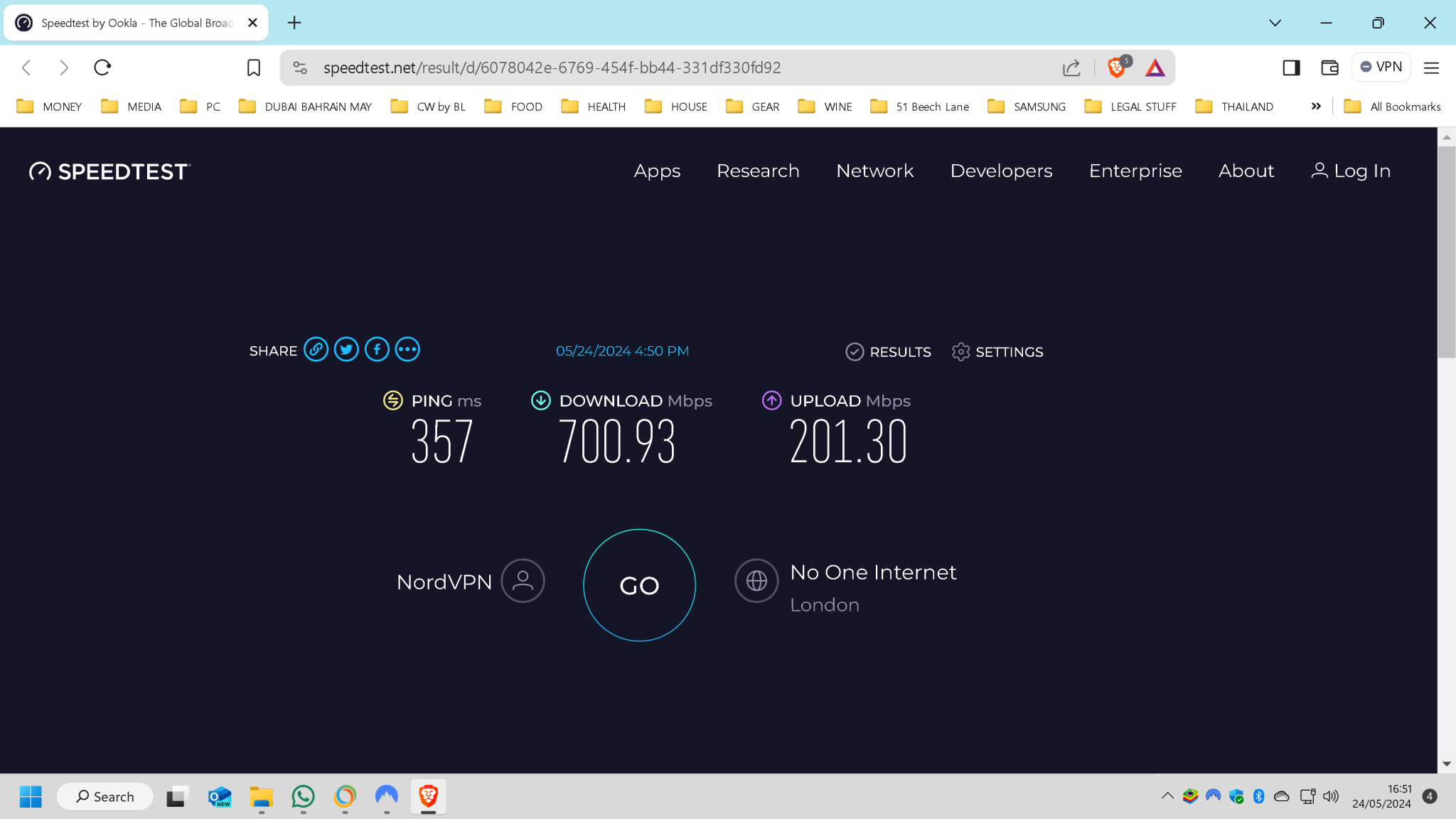Open Brave Shields lion icon
Viewport: 1456px width, 819px height.
[1117, 68]
